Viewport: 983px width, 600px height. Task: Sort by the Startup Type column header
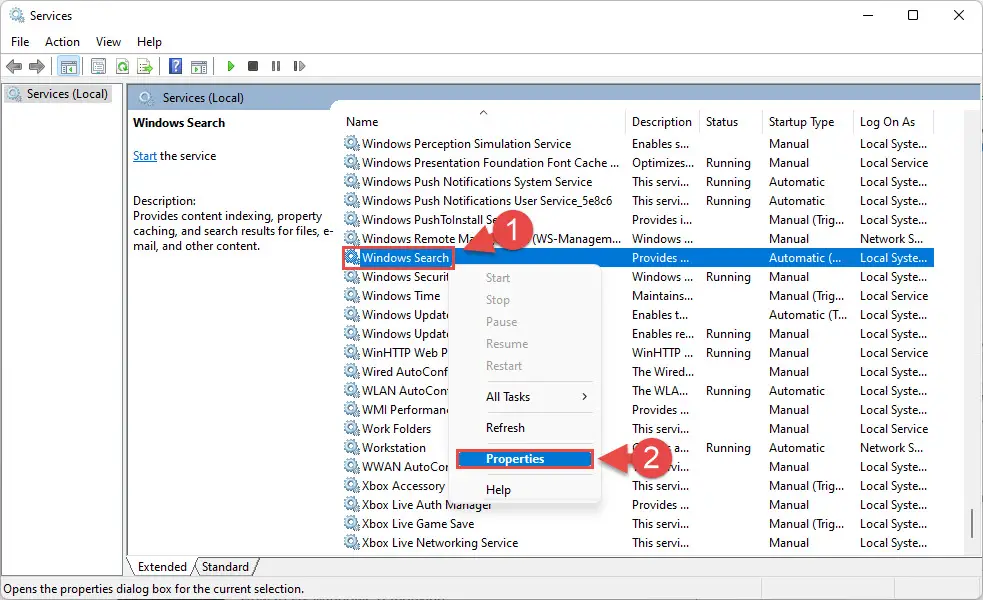click(x=807, y=122)
